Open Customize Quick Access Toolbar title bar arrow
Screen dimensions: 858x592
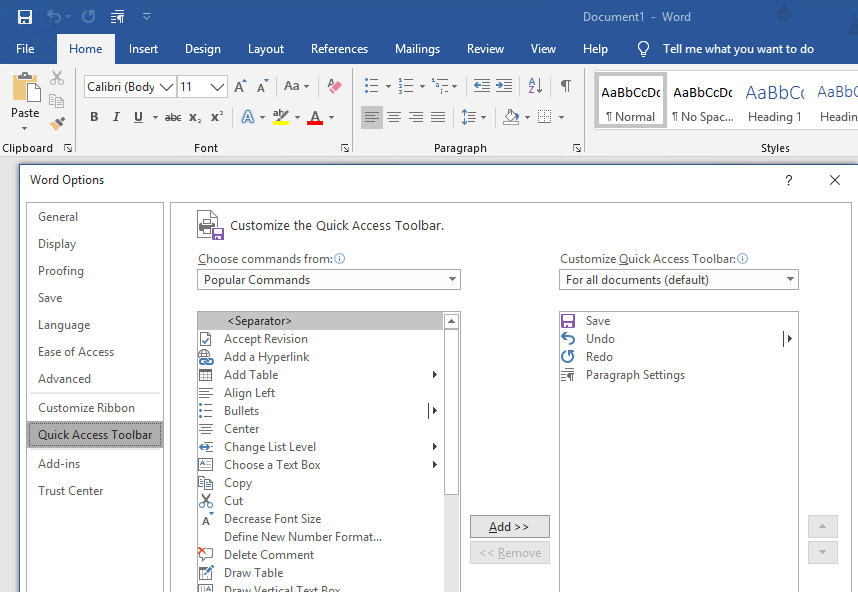146,16
